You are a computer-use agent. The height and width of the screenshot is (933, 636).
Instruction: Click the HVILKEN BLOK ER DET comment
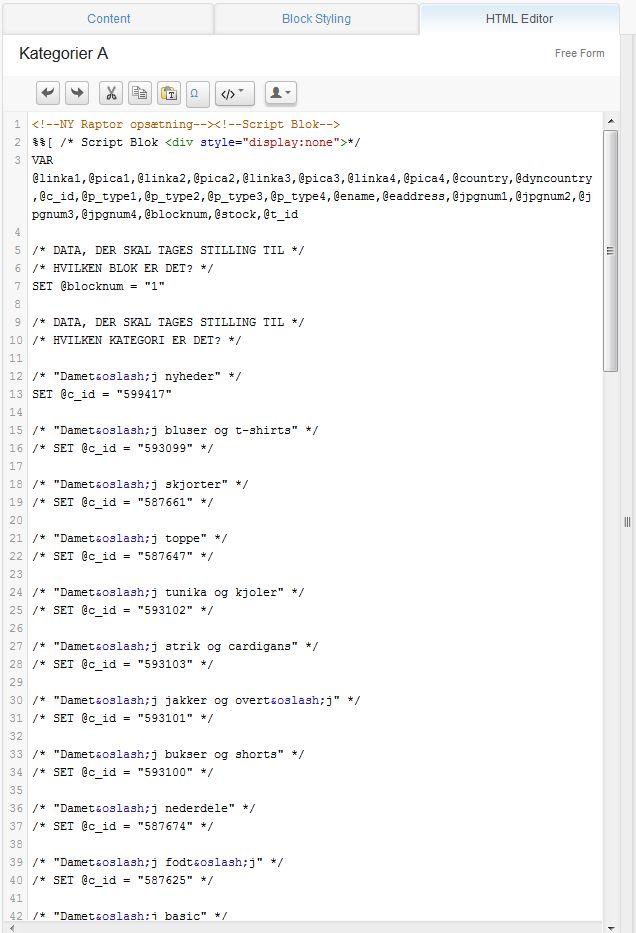pos(123,268)
